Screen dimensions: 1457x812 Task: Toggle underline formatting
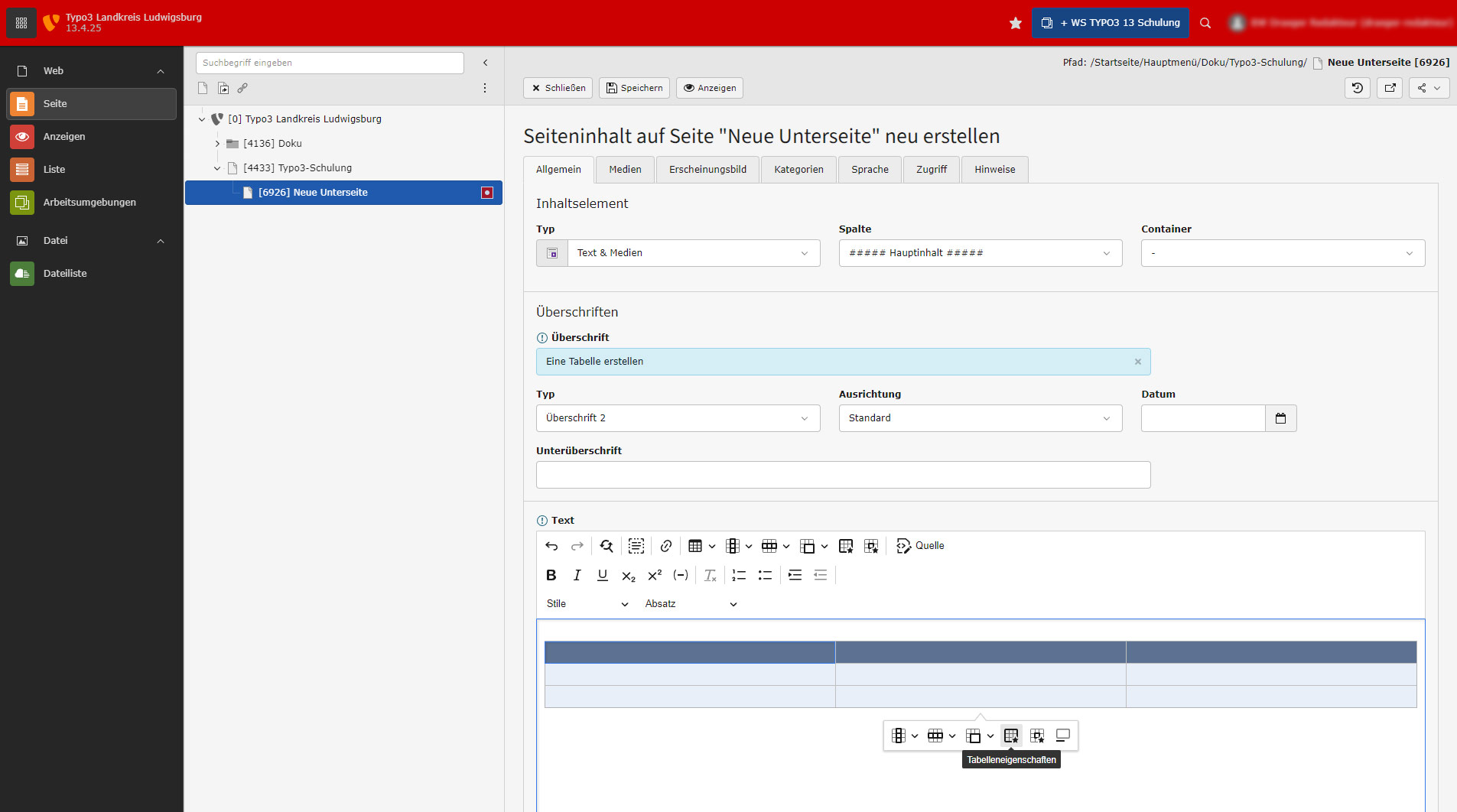[603, 576]
